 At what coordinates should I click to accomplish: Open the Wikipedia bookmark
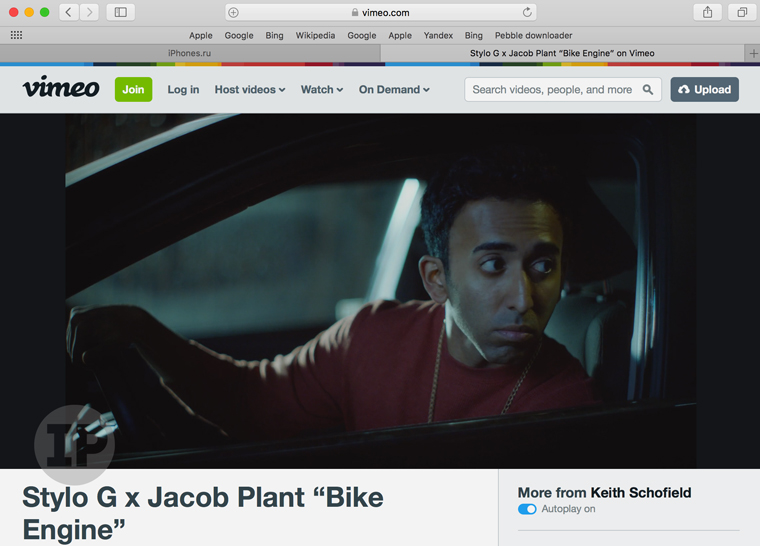[x=316, y=35]
